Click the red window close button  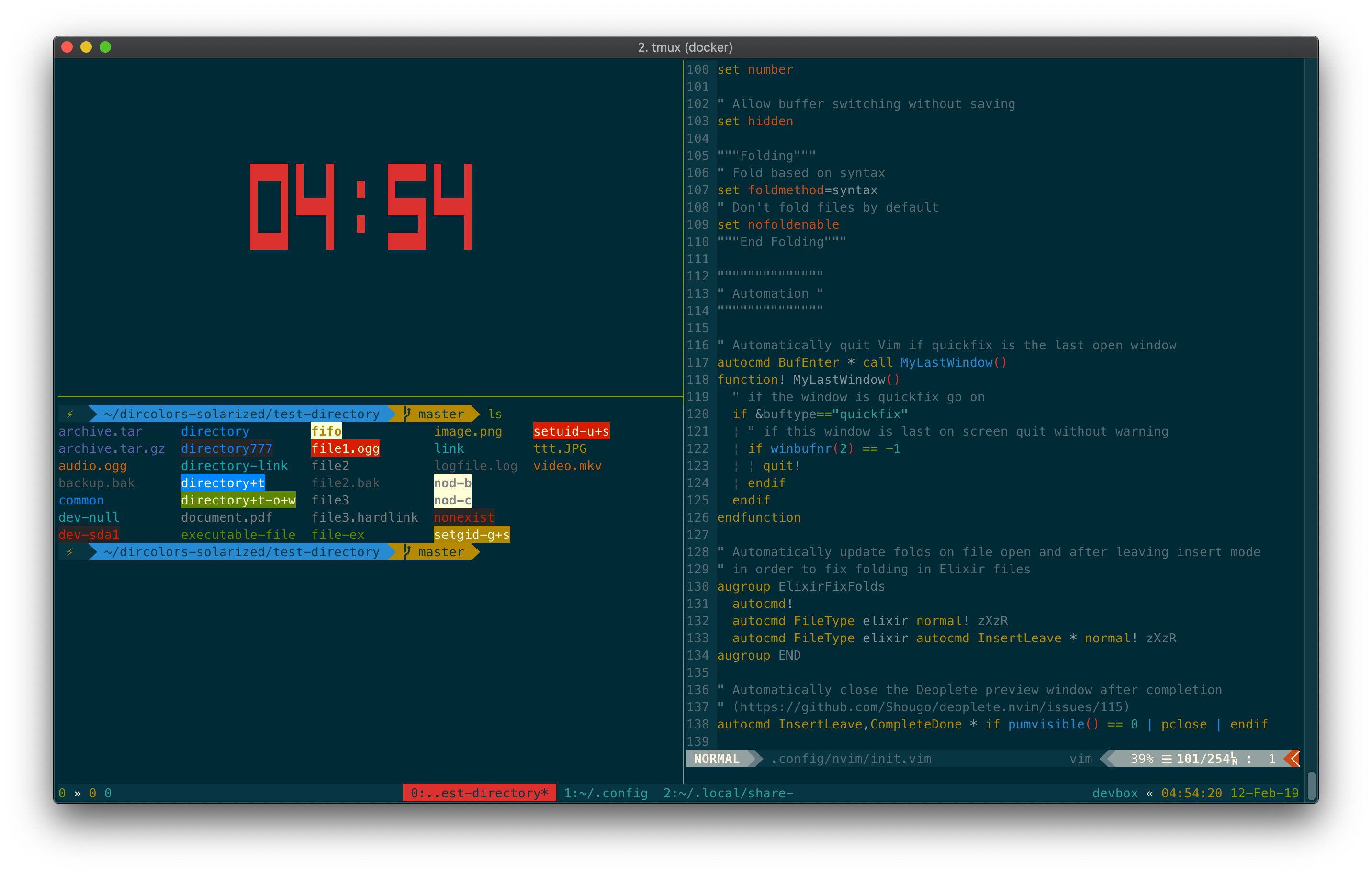pos(67,47)
